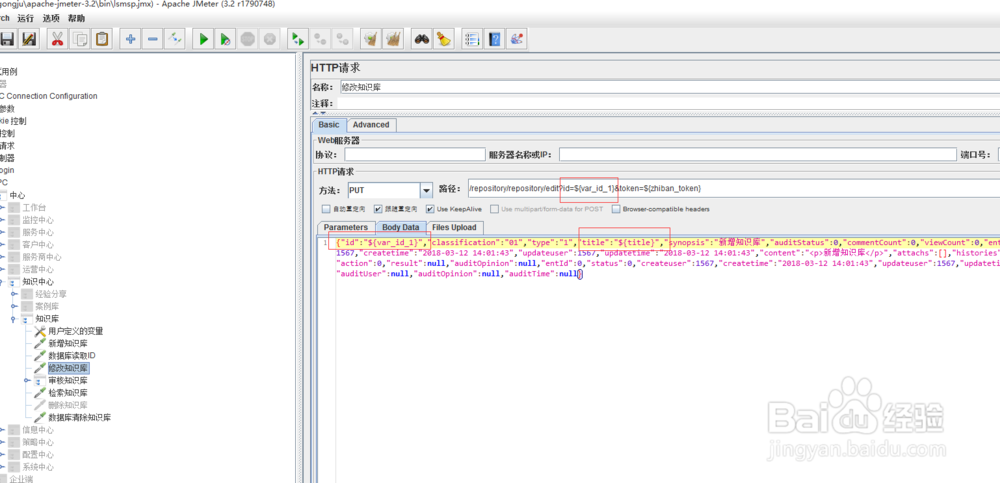Select 修改知识库 in tree
This screenshot has width=1000, height=483.
click(x=68, y=368)
